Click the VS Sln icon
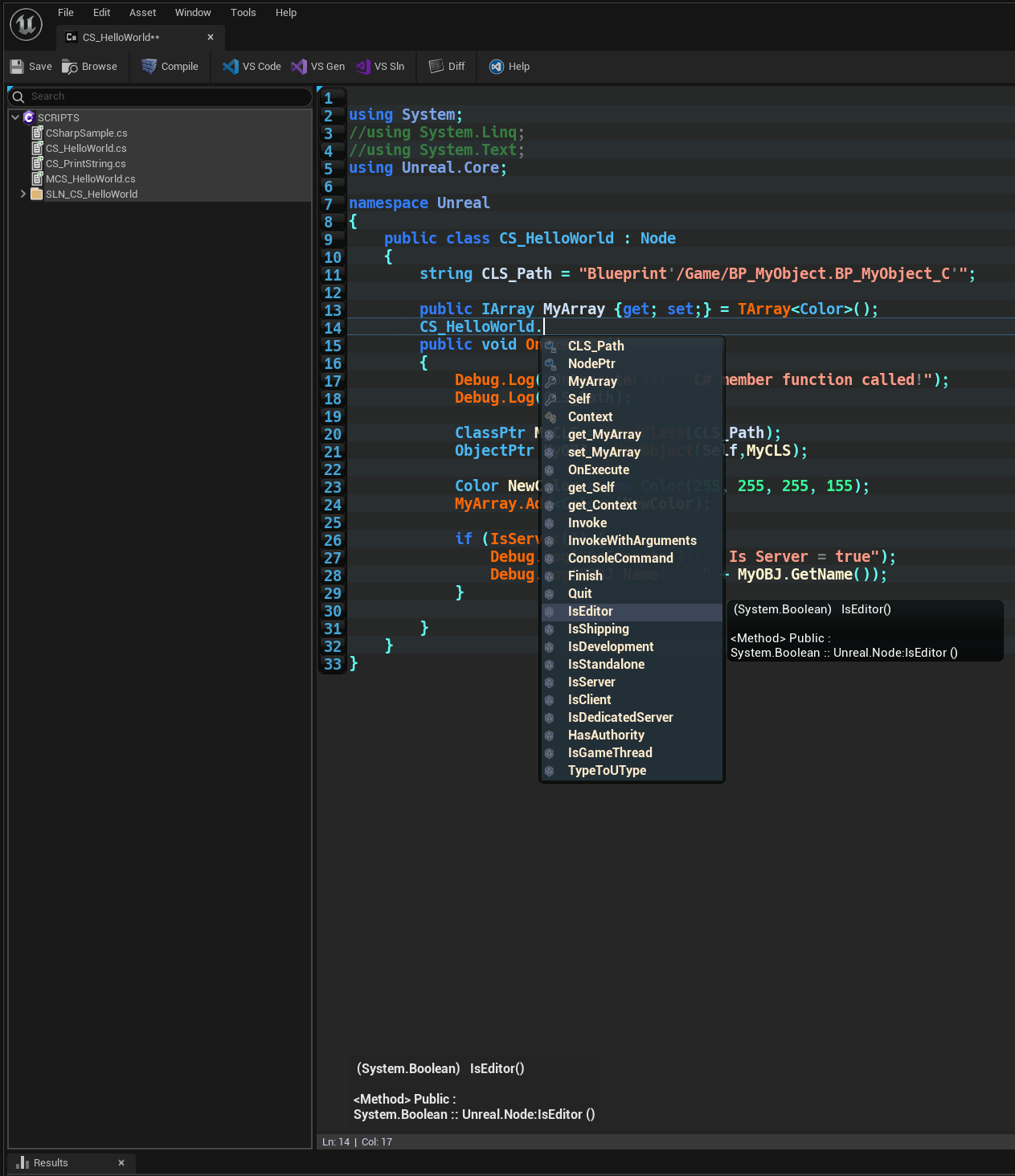The height and width of the screenshot is (1176, 1015). [362, 67]
